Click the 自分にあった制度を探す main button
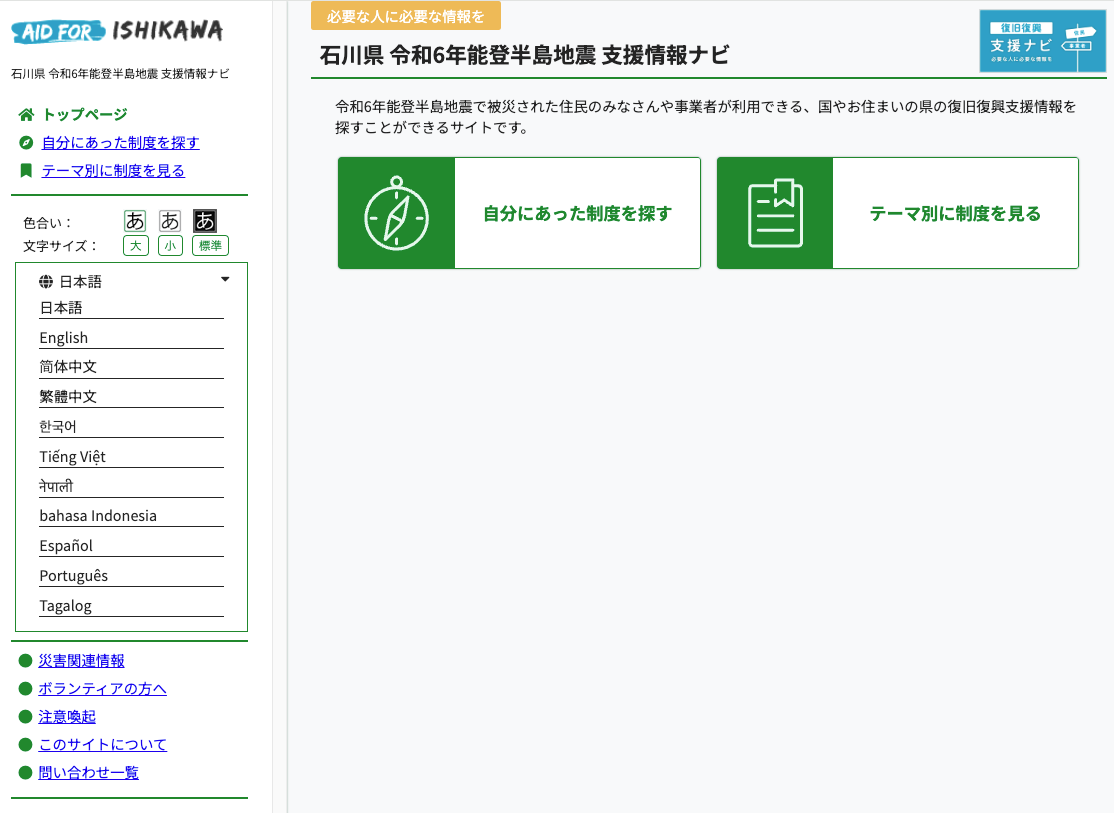The width and height of the screenshot is (1114, 813). tap(577, 213)
